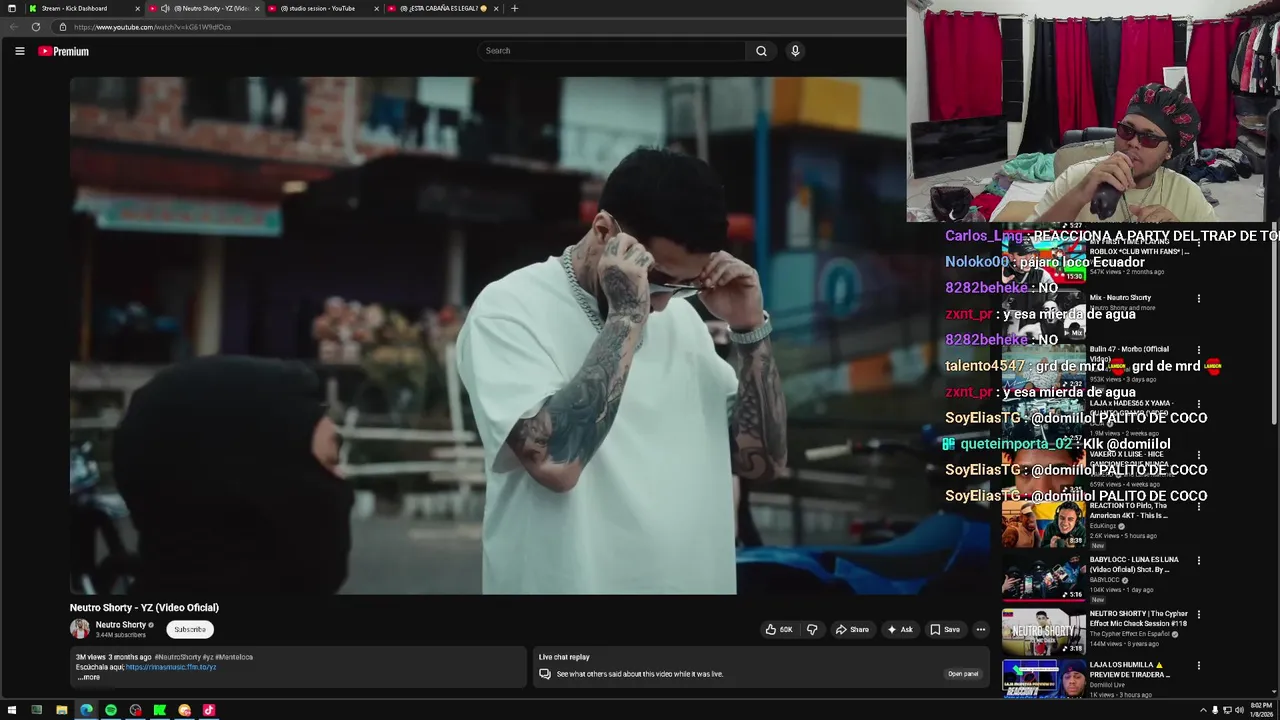Click the main video player
The height and width of the screenshot is (720, 1280).
487,335
